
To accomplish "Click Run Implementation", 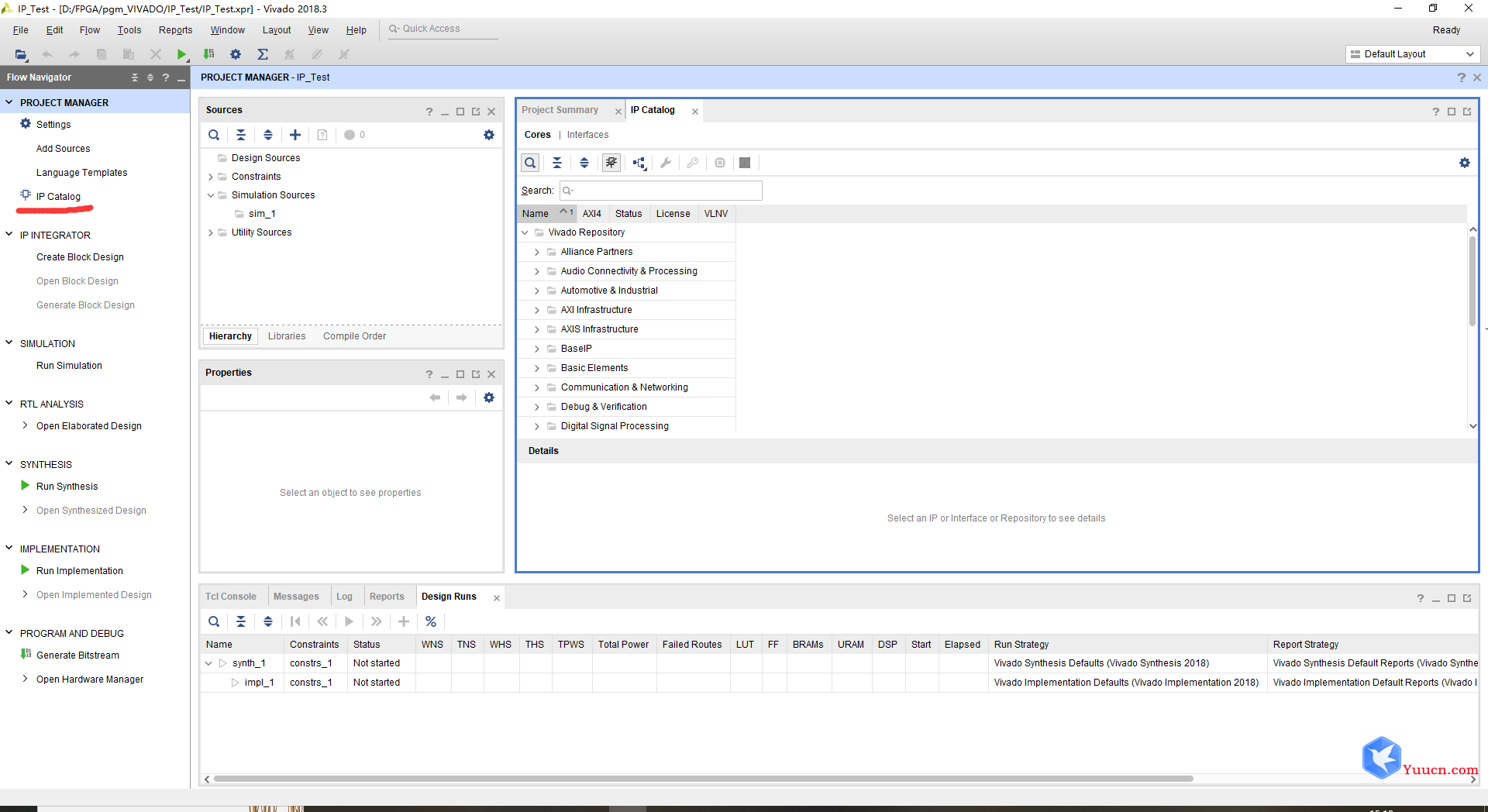I will pos(80,571).
